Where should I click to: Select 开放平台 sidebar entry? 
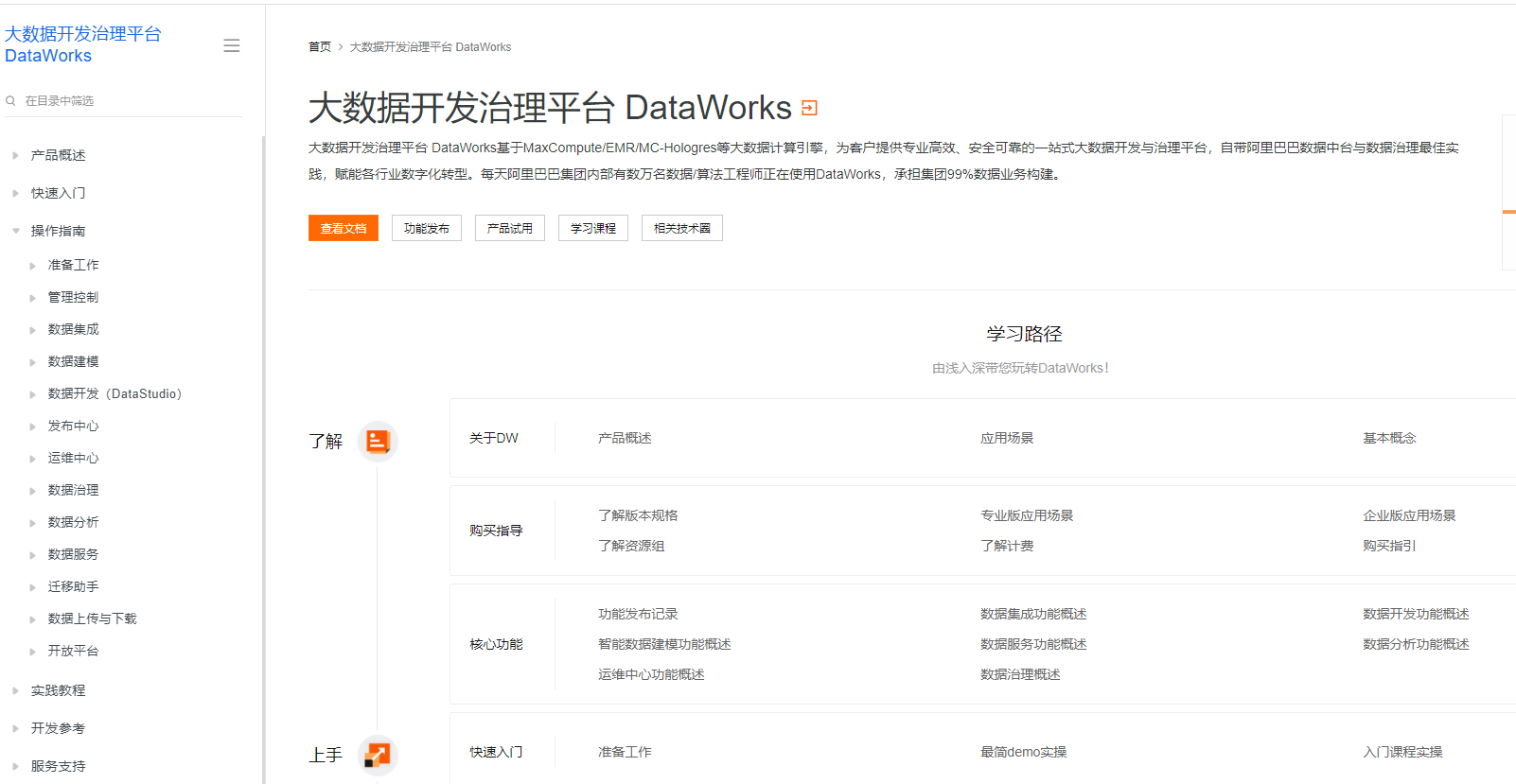pyautogui.click(x=73, y=651)
